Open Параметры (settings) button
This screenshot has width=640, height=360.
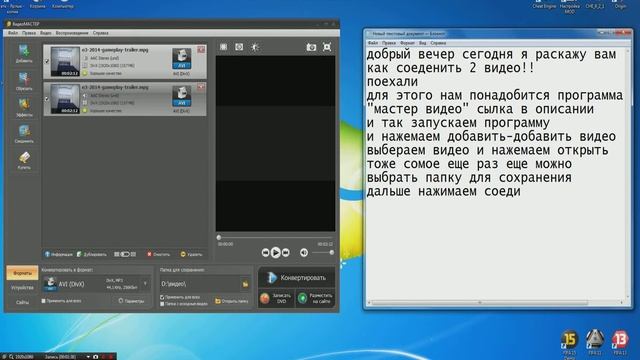(x=131, y=301)
